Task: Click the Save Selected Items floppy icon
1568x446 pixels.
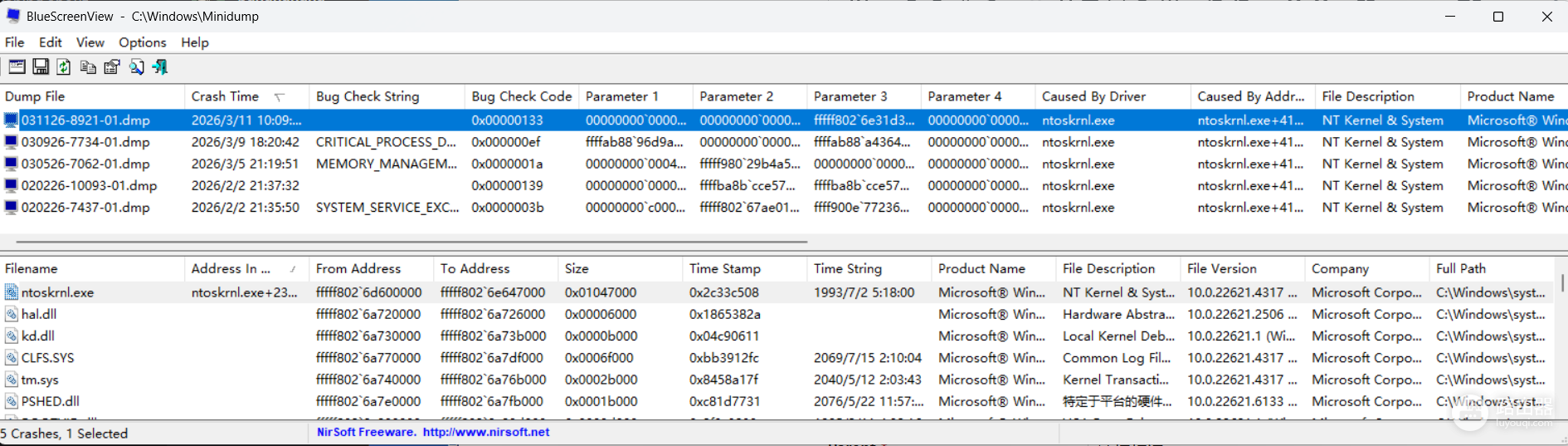Action: point(41,67)
